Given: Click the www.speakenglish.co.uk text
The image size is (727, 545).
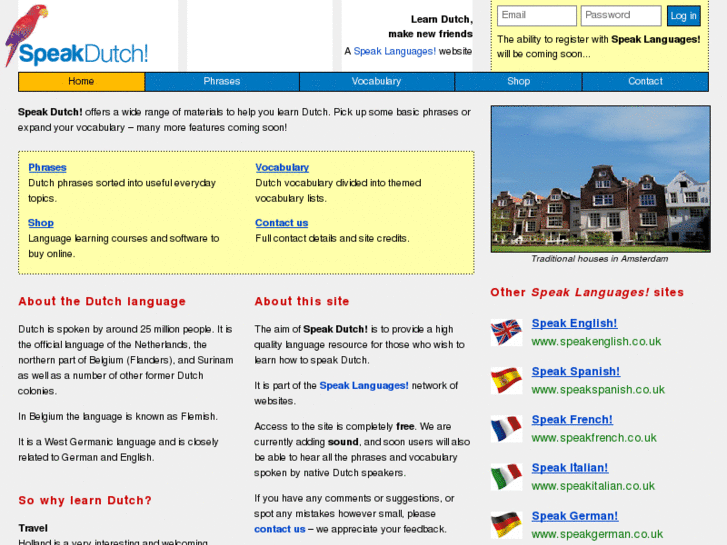Looking at the screenshot, I should tap(596, 342).
